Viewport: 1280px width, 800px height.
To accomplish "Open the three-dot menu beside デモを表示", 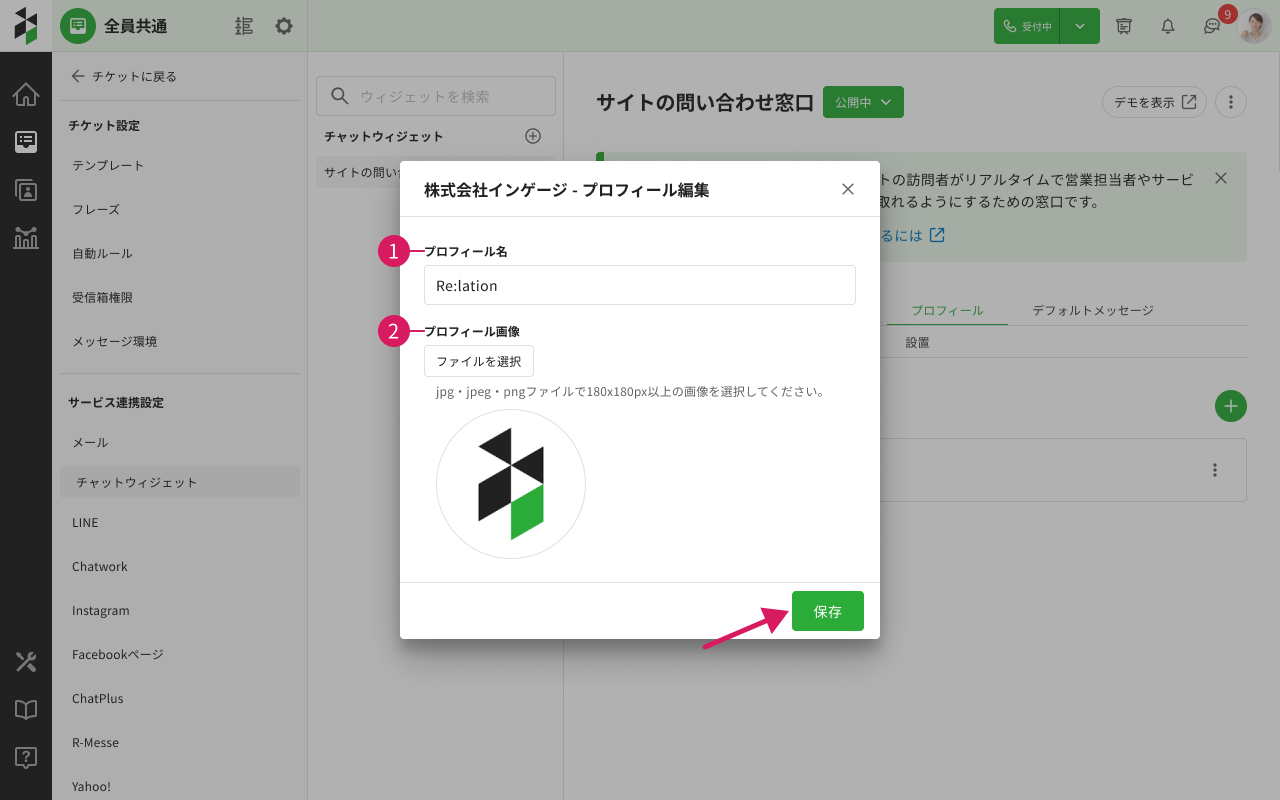I will pyautogui.click(x=1231, y=102).
